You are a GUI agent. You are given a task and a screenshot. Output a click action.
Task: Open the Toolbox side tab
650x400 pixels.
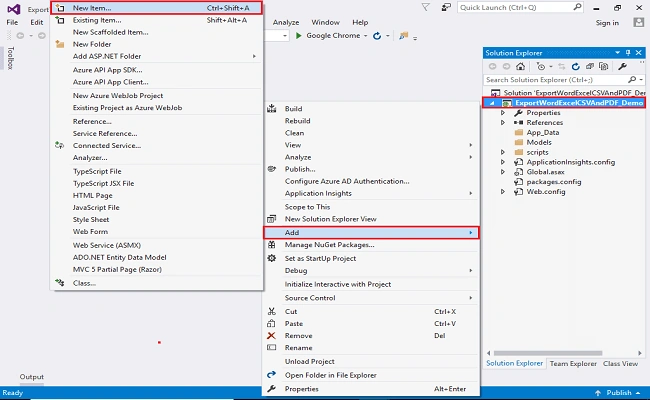coord(11,58)
